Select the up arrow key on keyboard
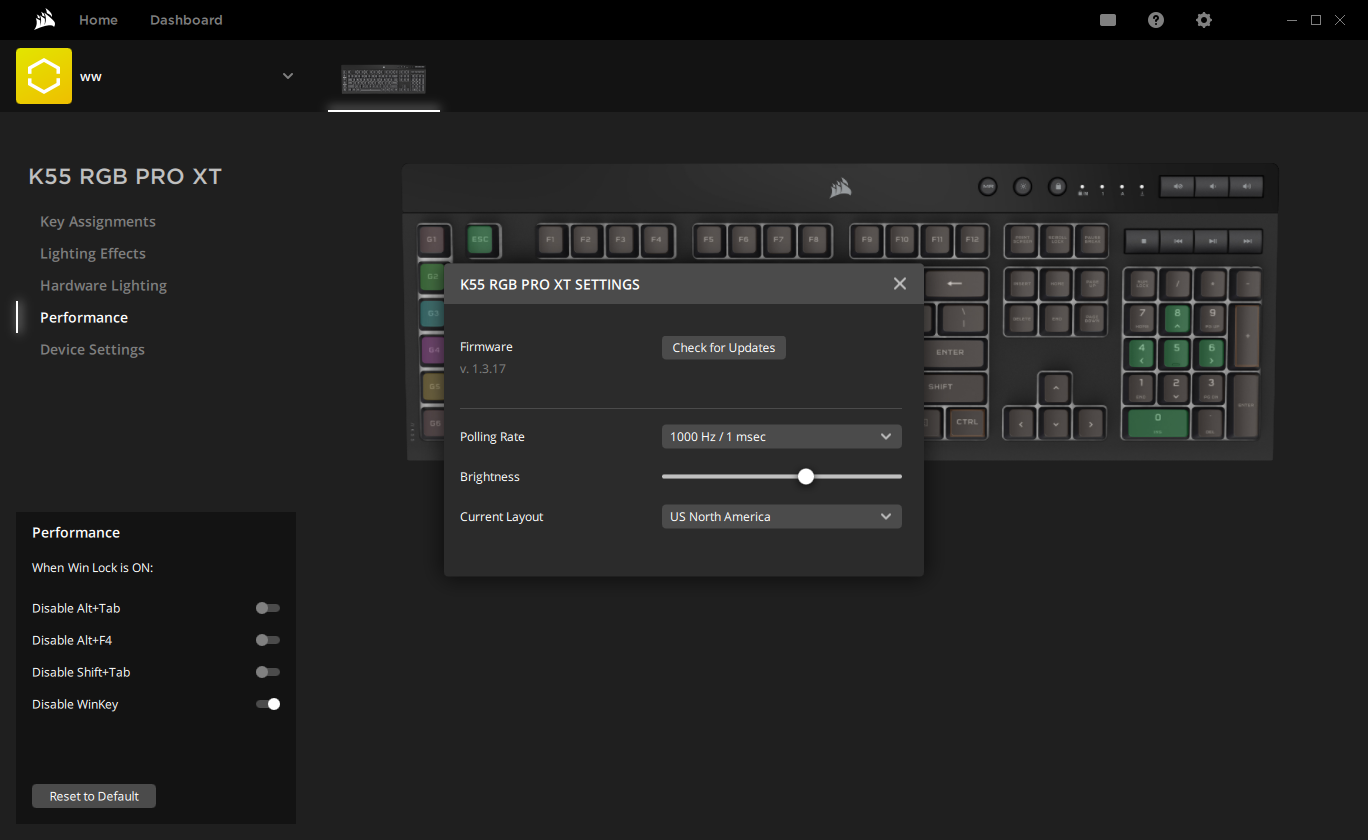1368x840 pixels. pyautogui.click(x=1055, y=387)
